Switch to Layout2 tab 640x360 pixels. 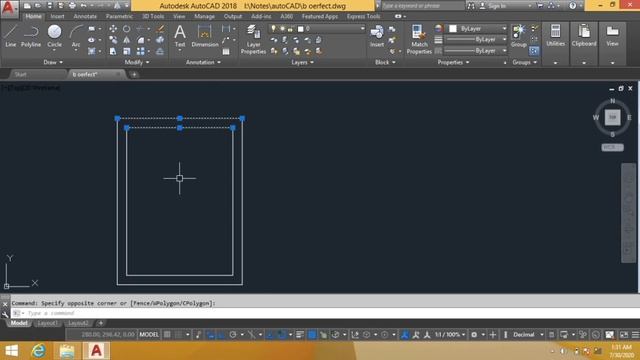[78, 323]
